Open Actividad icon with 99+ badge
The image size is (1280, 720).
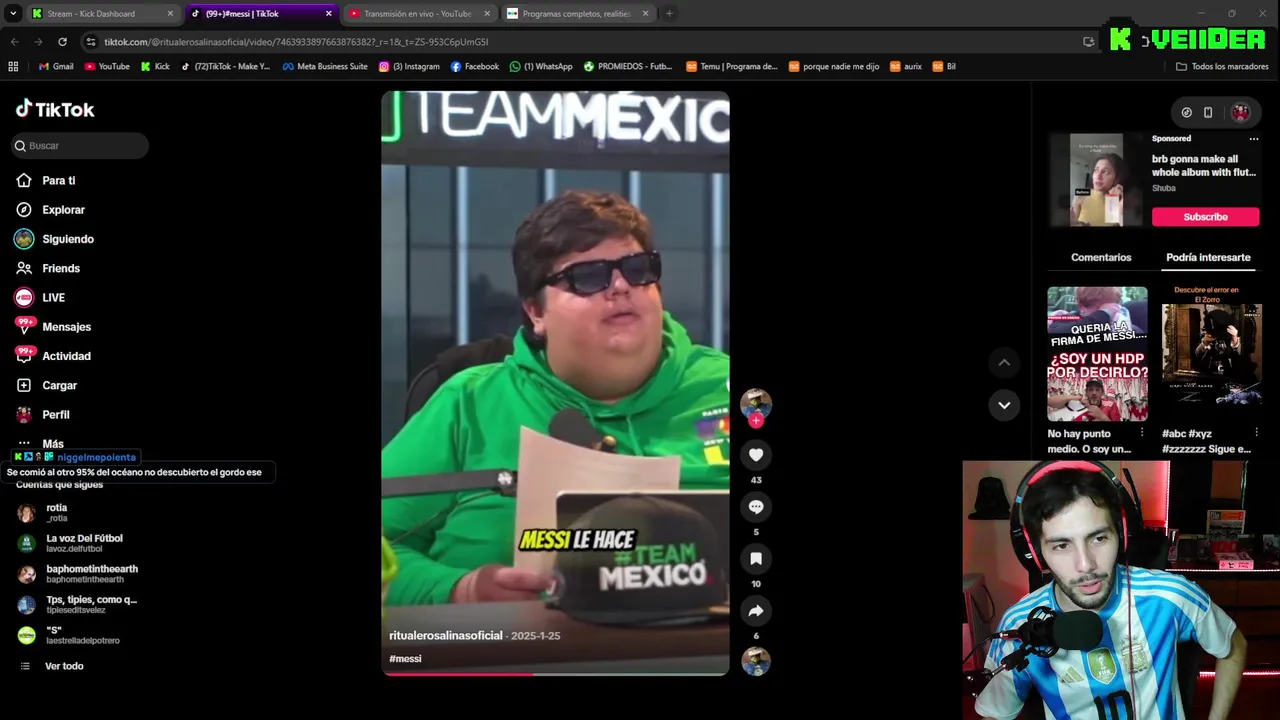(x=24, y=355)
